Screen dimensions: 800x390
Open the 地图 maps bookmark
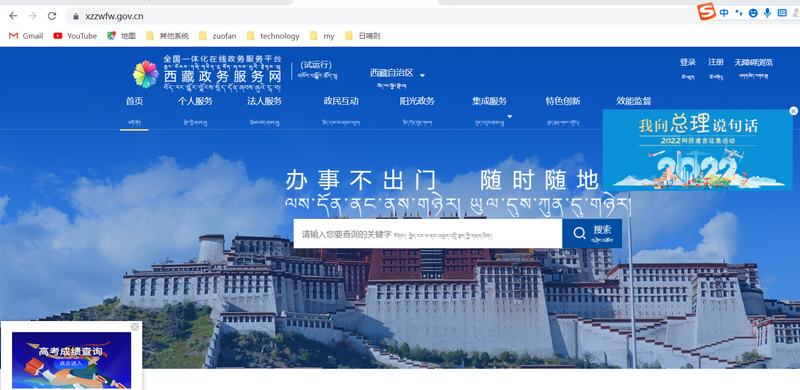click(x=121, y=36)
